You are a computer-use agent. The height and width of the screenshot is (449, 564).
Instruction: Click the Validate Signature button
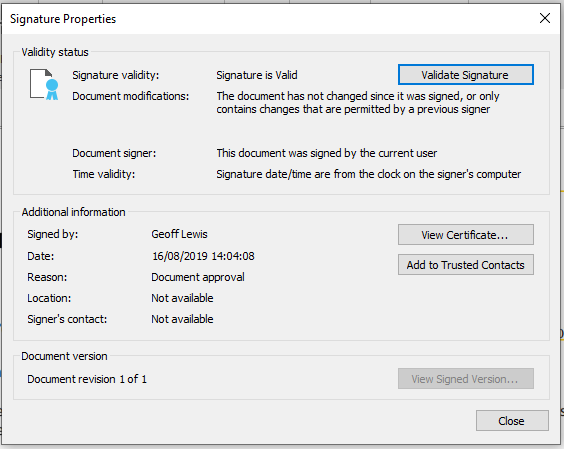click(466, 75)
